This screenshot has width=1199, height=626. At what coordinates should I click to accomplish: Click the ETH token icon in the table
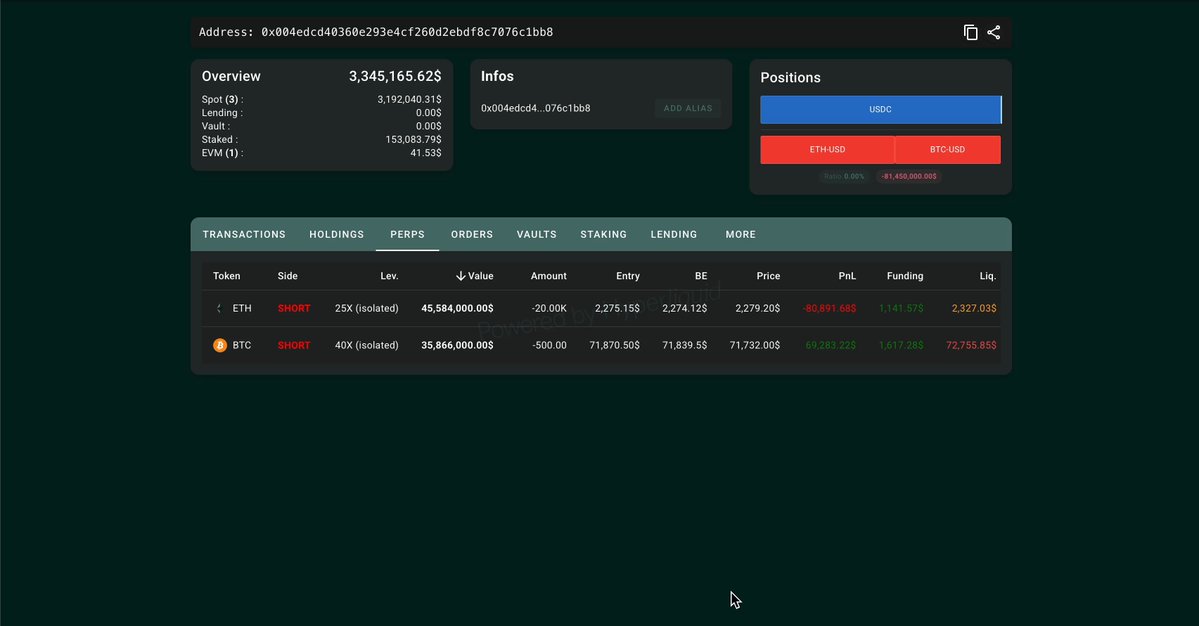(219, 309)
